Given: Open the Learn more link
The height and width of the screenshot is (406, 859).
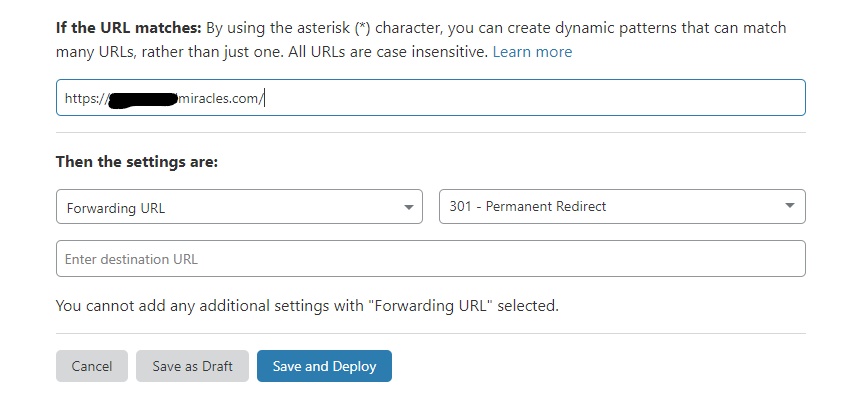Looking at the screenshot, I should point(532,52).
